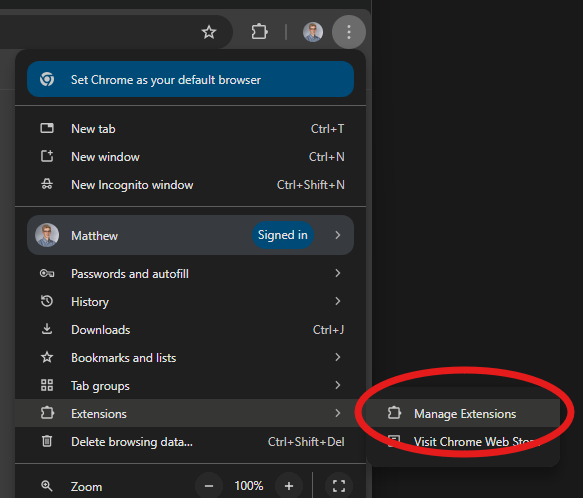Open a New tab
This screenshot has width=583, height=498.
point(190,129)
